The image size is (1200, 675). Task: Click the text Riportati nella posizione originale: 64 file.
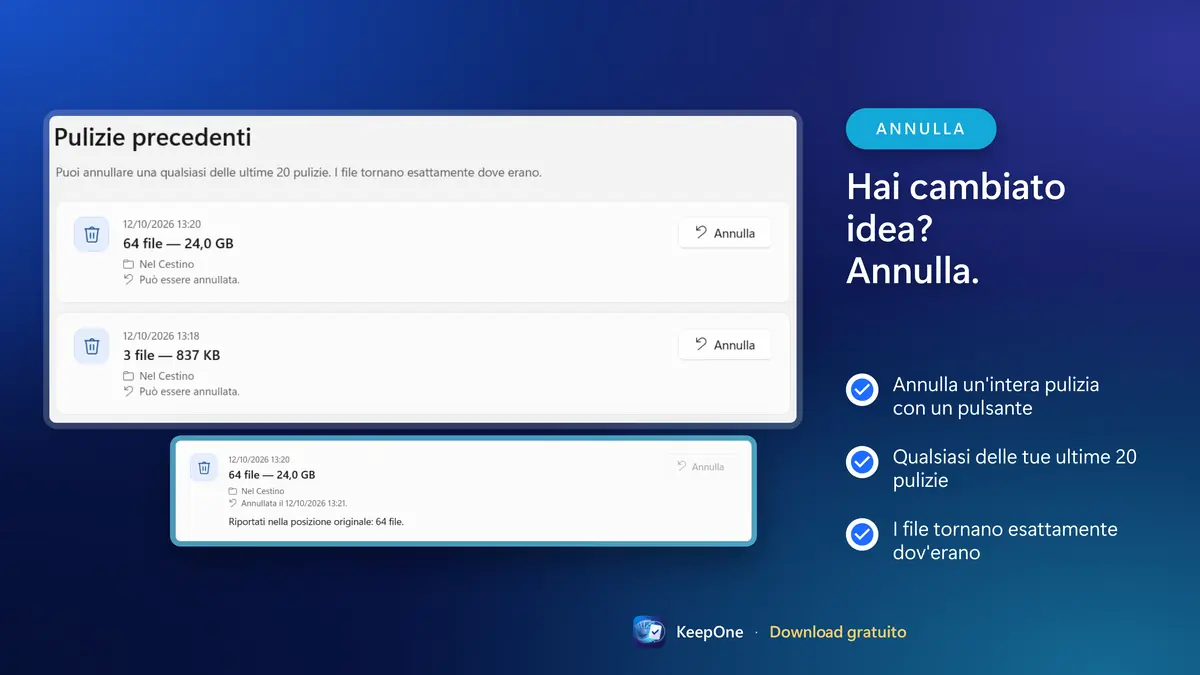coord(316,522)
